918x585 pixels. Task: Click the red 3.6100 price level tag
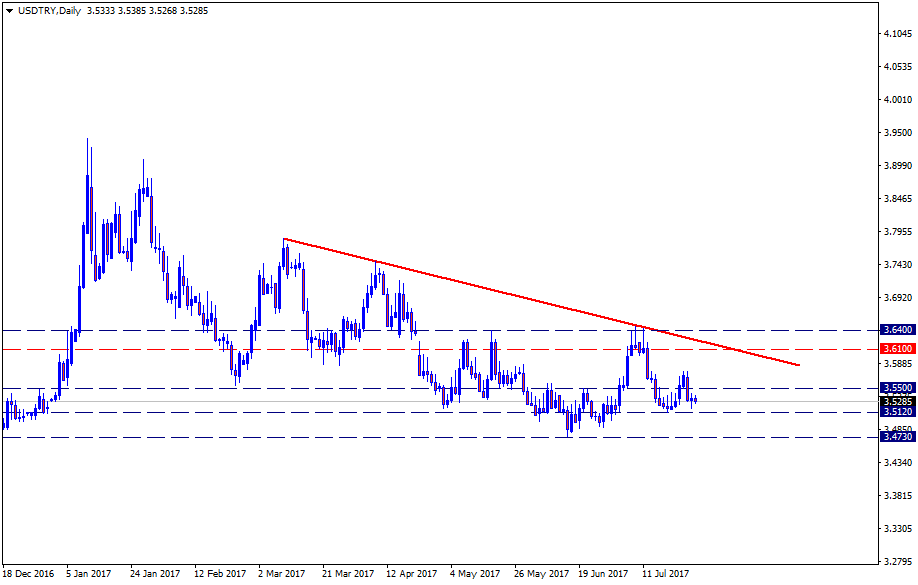pos(896,349)
